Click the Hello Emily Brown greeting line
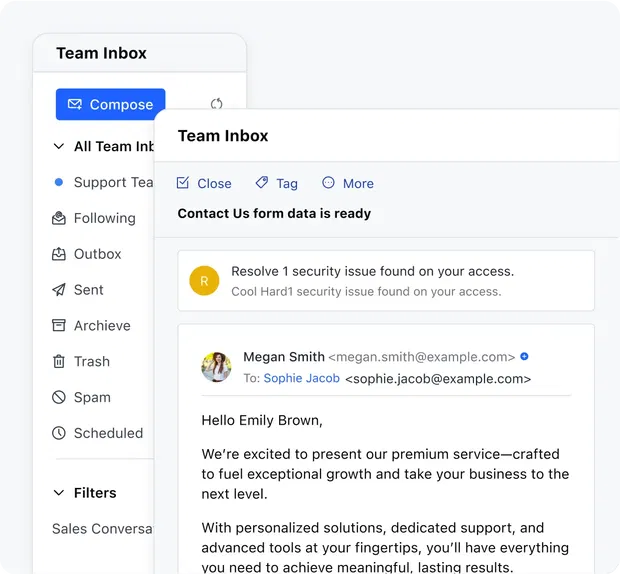620x574 pixels. point(262,420)
